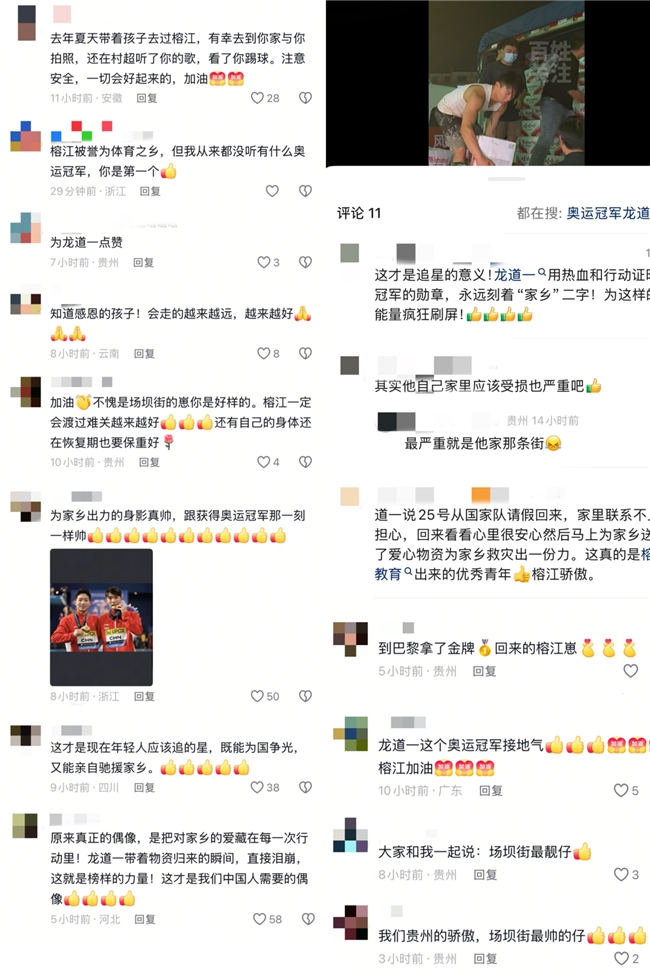Tap dislike on the Sichuan comment
The width and height of the screenshot is (650, 974).
coord(305,787)
